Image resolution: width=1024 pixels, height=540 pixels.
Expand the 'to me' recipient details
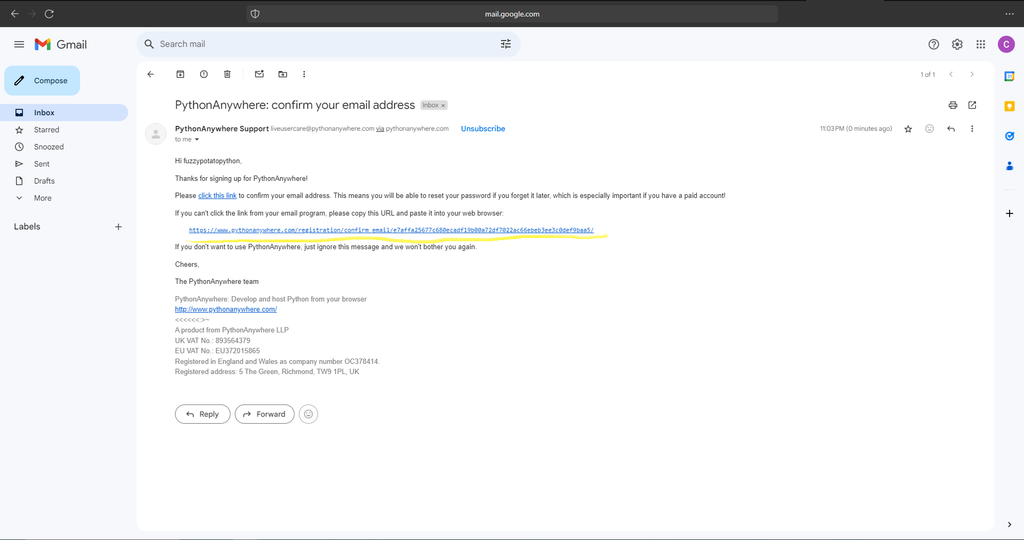click(197, 140)
